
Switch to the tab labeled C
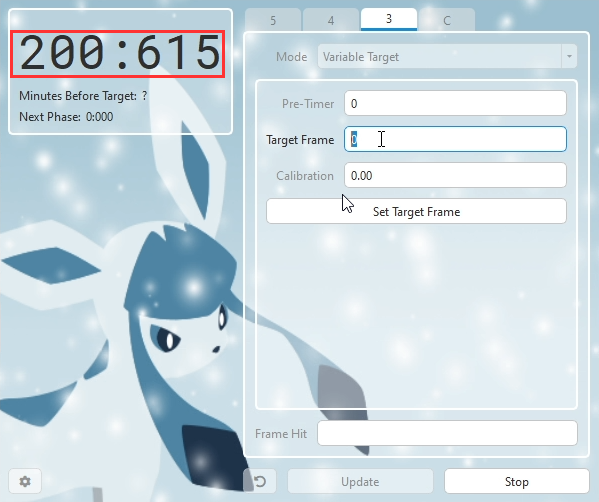pos(447,20)
